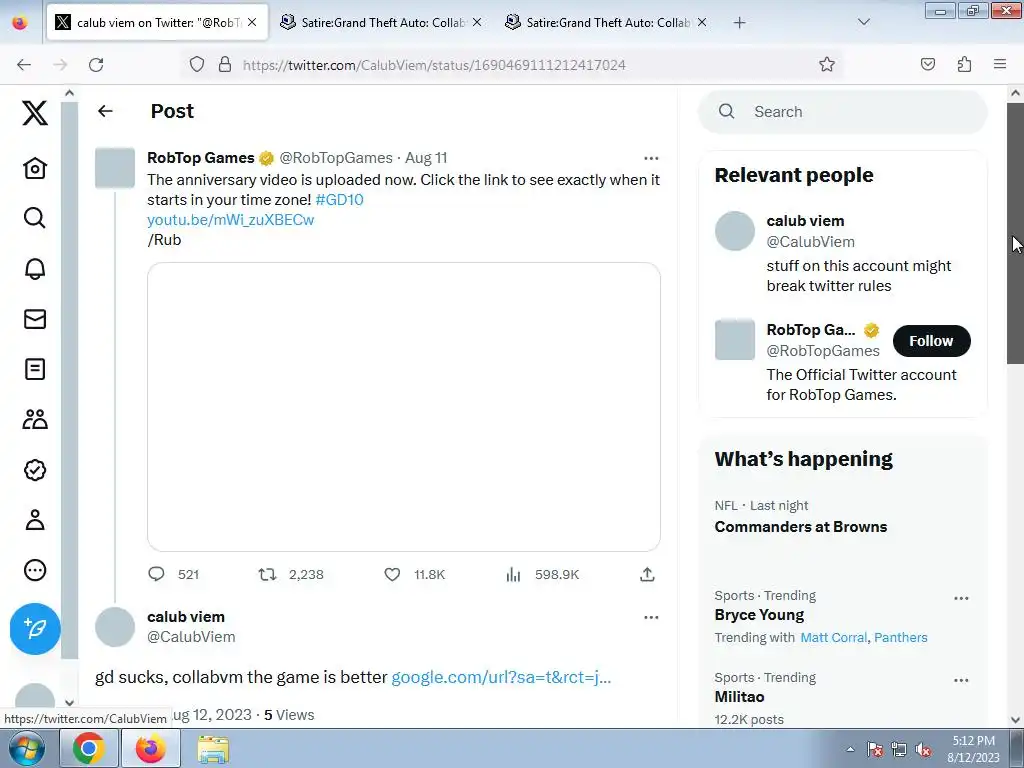The height and width of the screenshot is (768, 1024).
Task: Open the Windows Start button
Action: (27, 749)
